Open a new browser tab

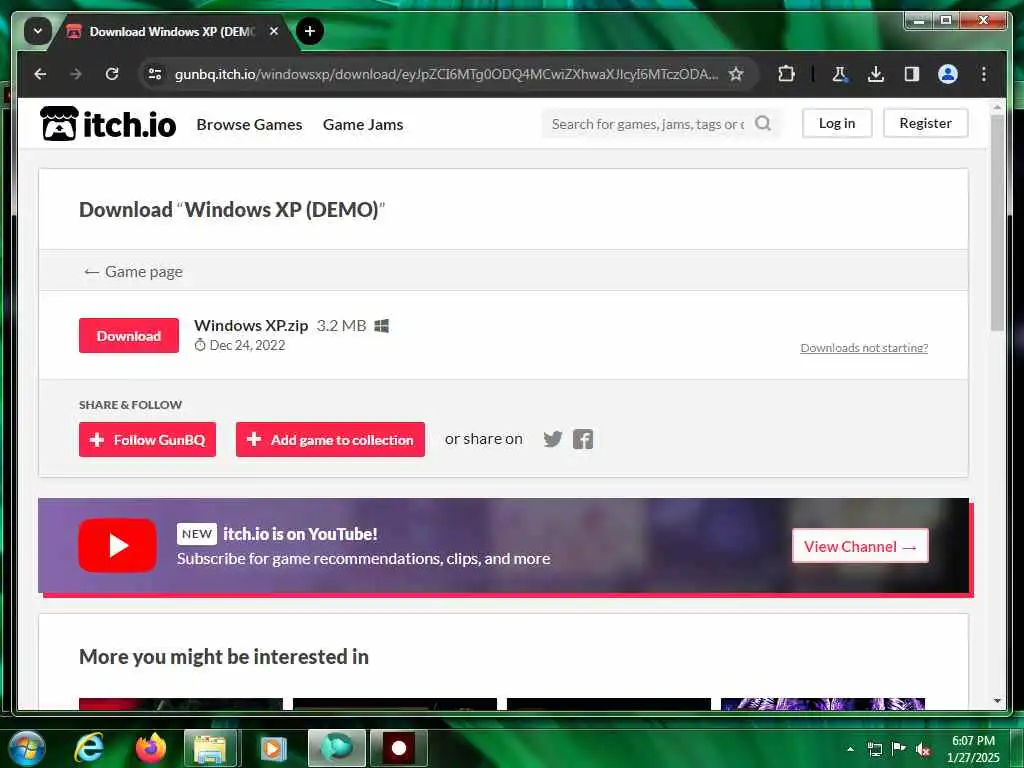310,31
